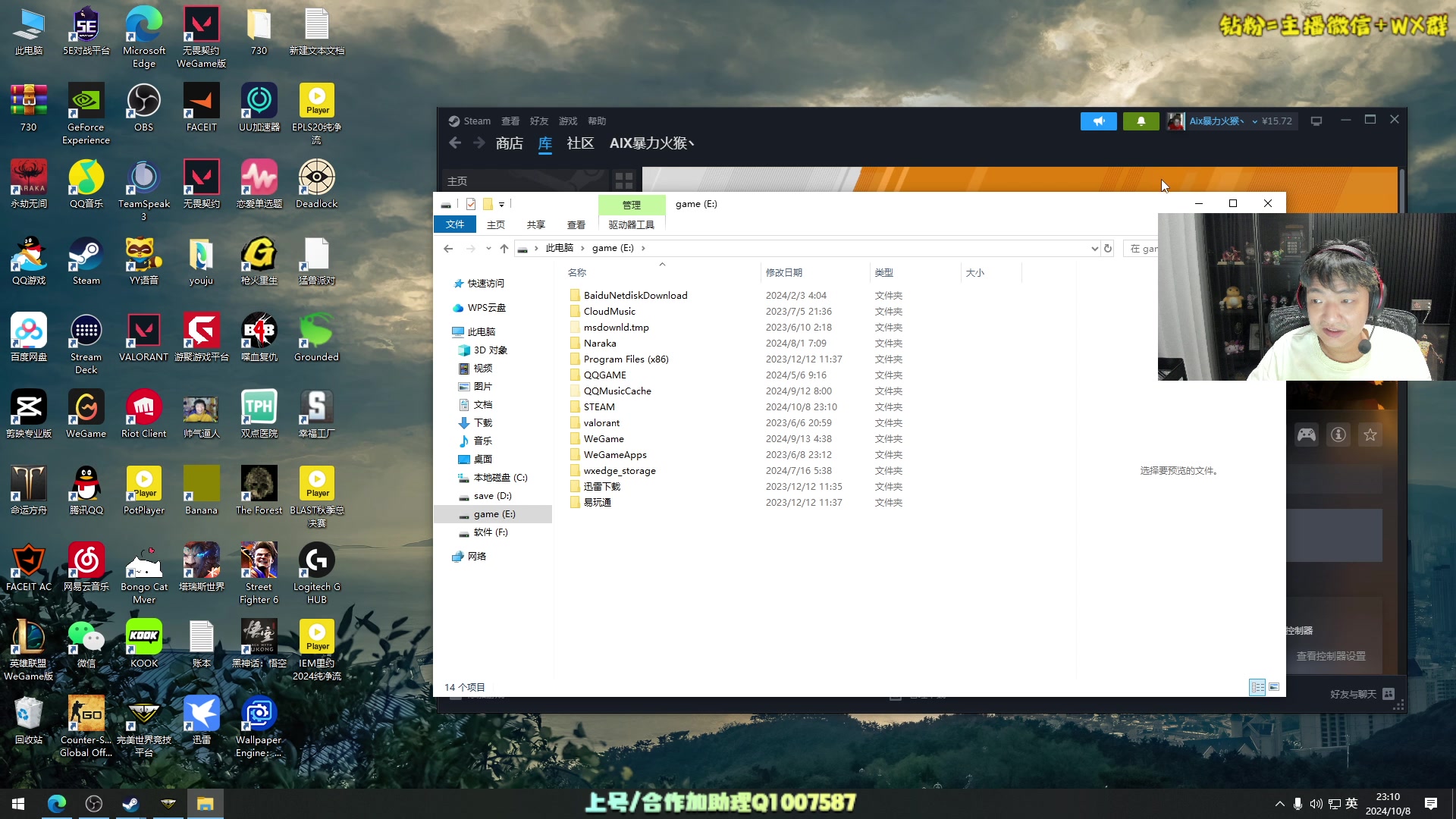This screenshot has width=1456, height=819.
Task: Click 查看控制器设置 button in Steam
Action: click(x=1331, y=656)
